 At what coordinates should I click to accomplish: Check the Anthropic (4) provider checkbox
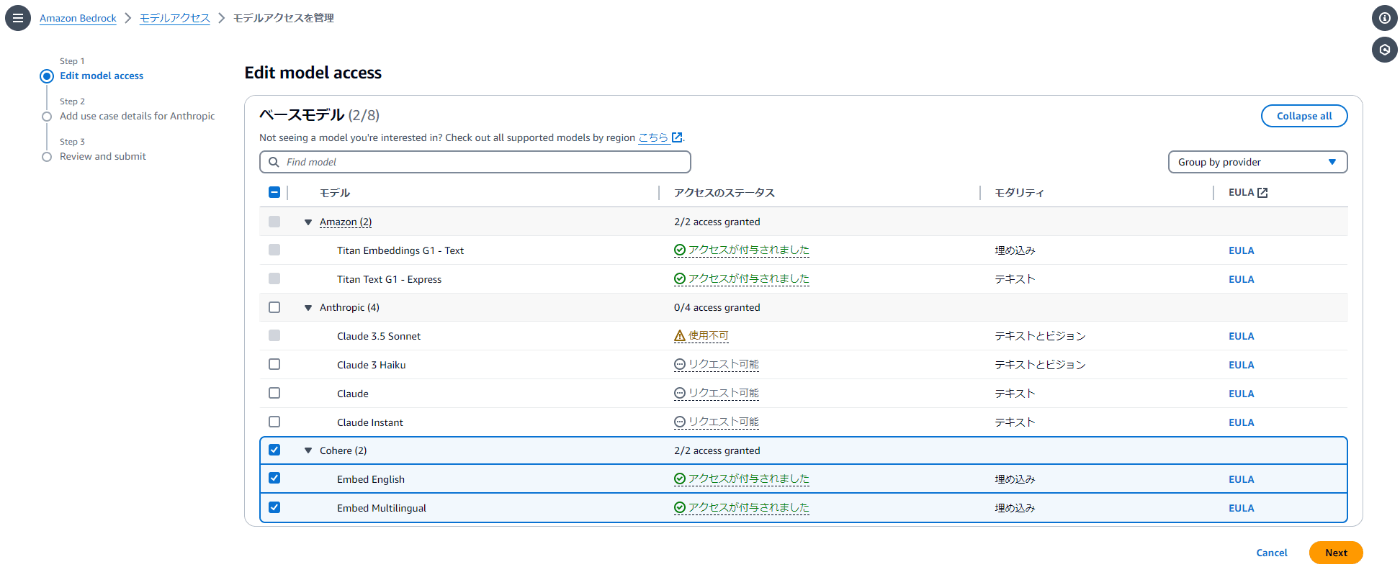[x=274, y=307]
